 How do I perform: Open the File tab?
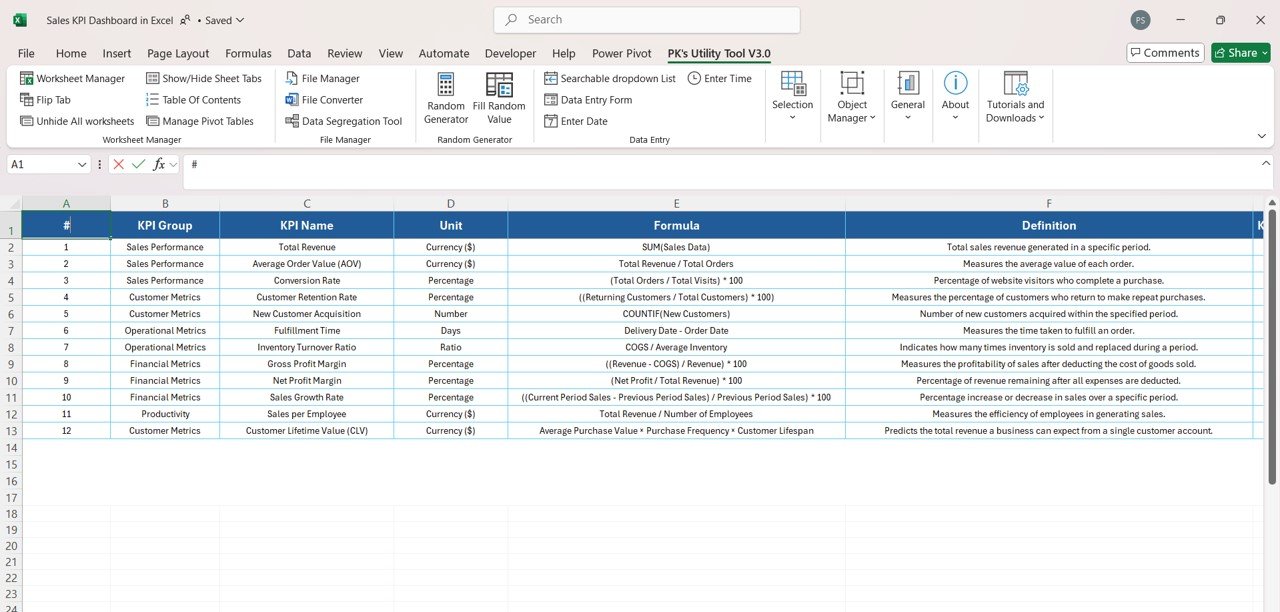(x=26, y=54)
